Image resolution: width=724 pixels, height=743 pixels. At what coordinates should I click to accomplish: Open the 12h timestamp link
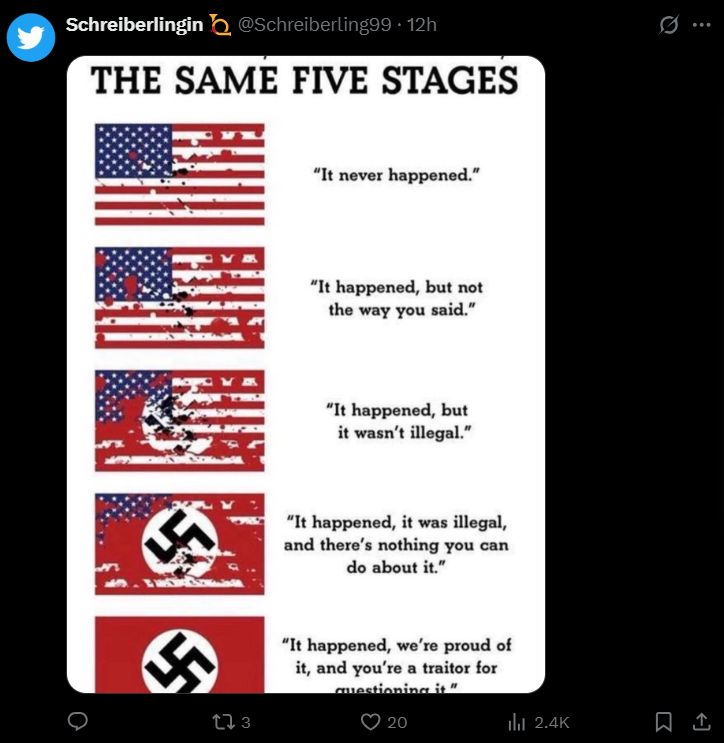pos(422,25)
